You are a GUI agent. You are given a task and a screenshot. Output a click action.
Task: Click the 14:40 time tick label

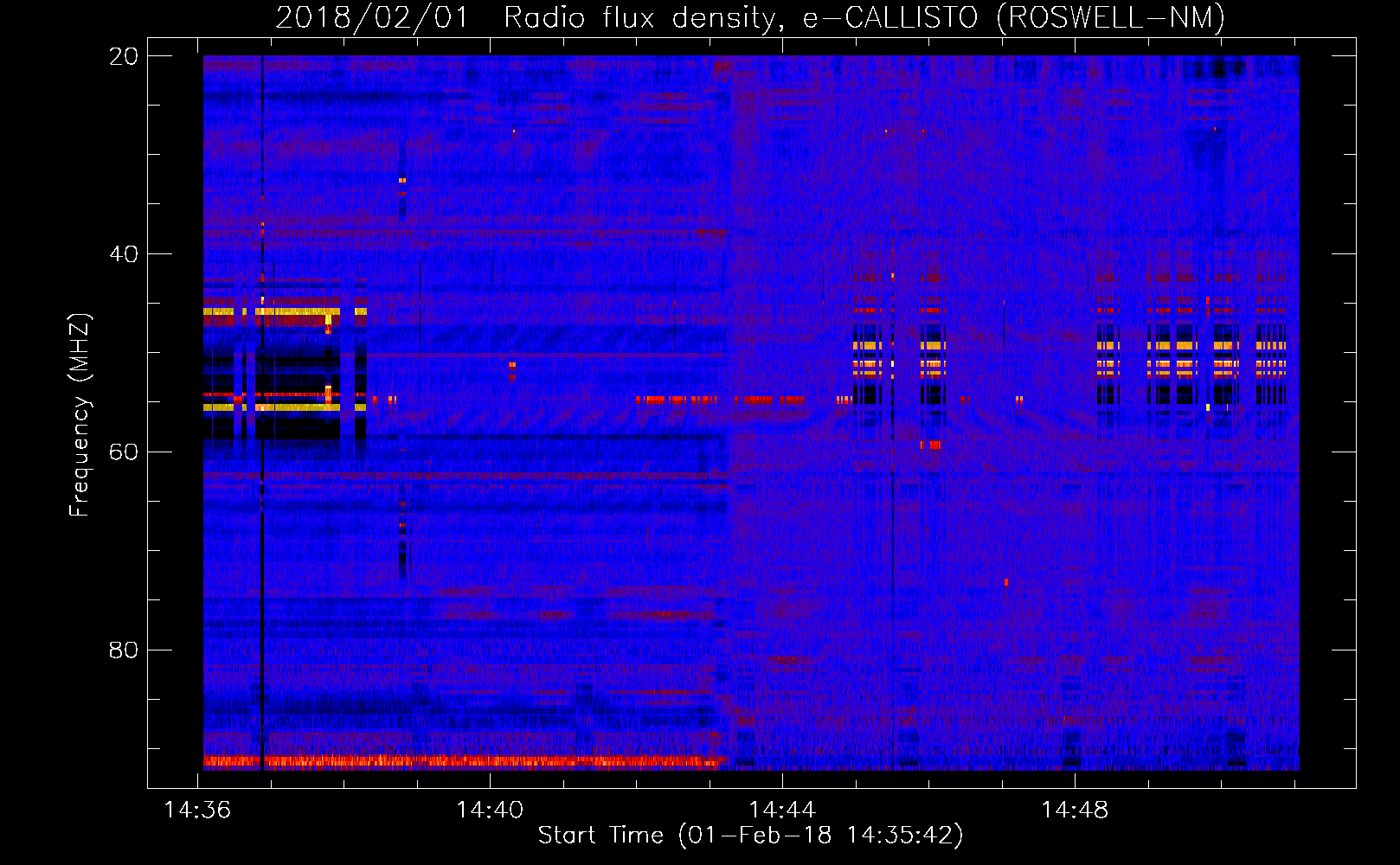(x=490, y=811)
